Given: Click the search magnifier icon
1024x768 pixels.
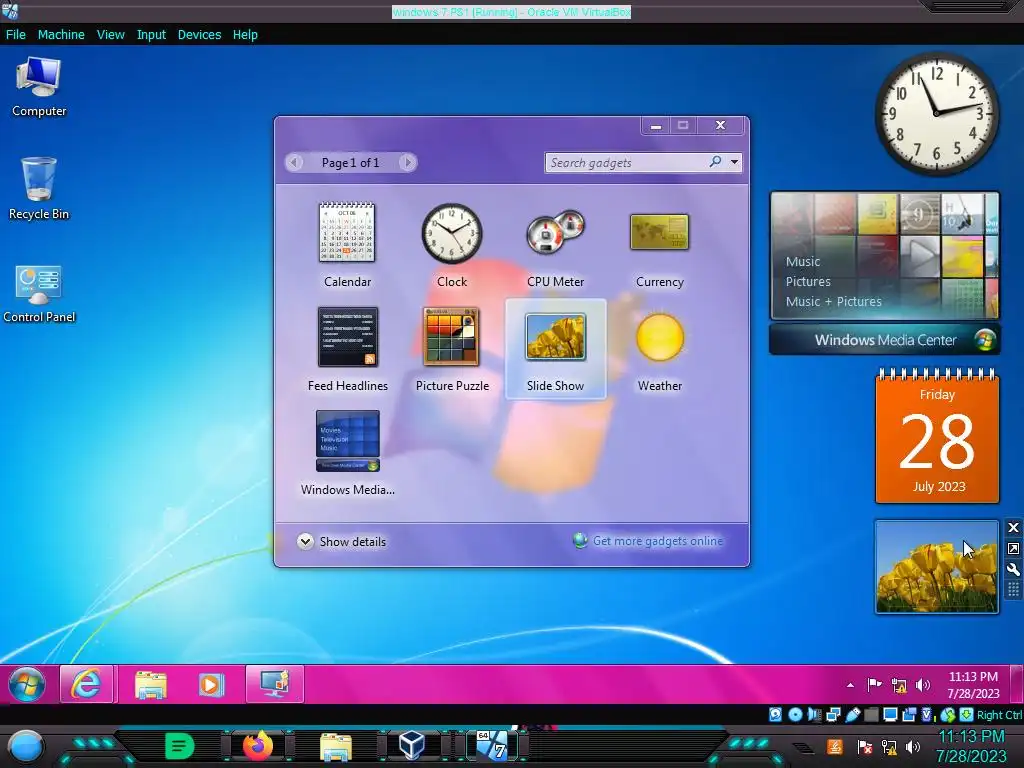Looking at the screenshot, I should click(x=716, y=161).
